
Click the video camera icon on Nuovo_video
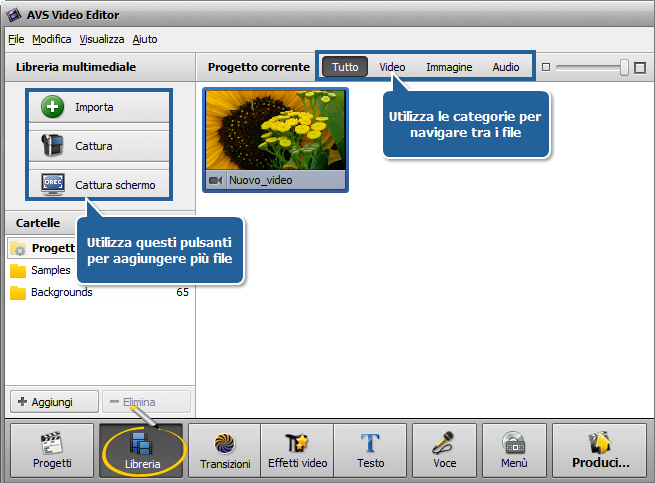pos(216,180)
